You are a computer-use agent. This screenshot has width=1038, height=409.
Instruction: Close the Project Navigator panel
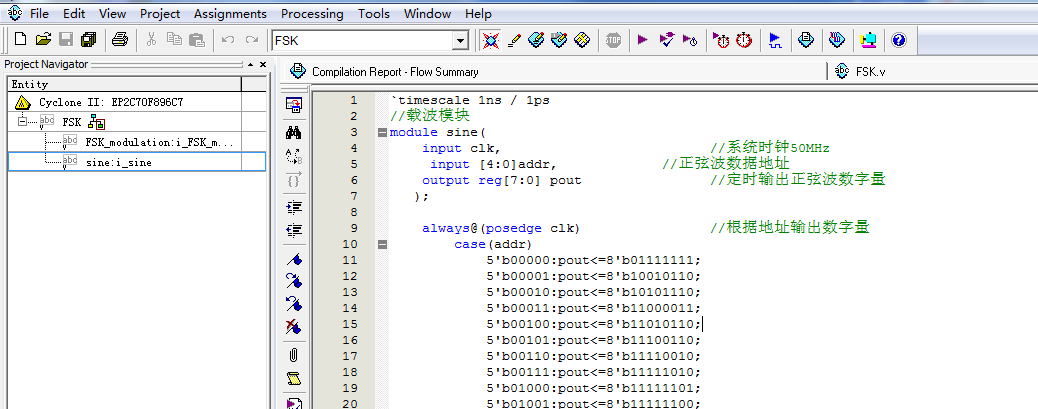click(x=262, y=64)
